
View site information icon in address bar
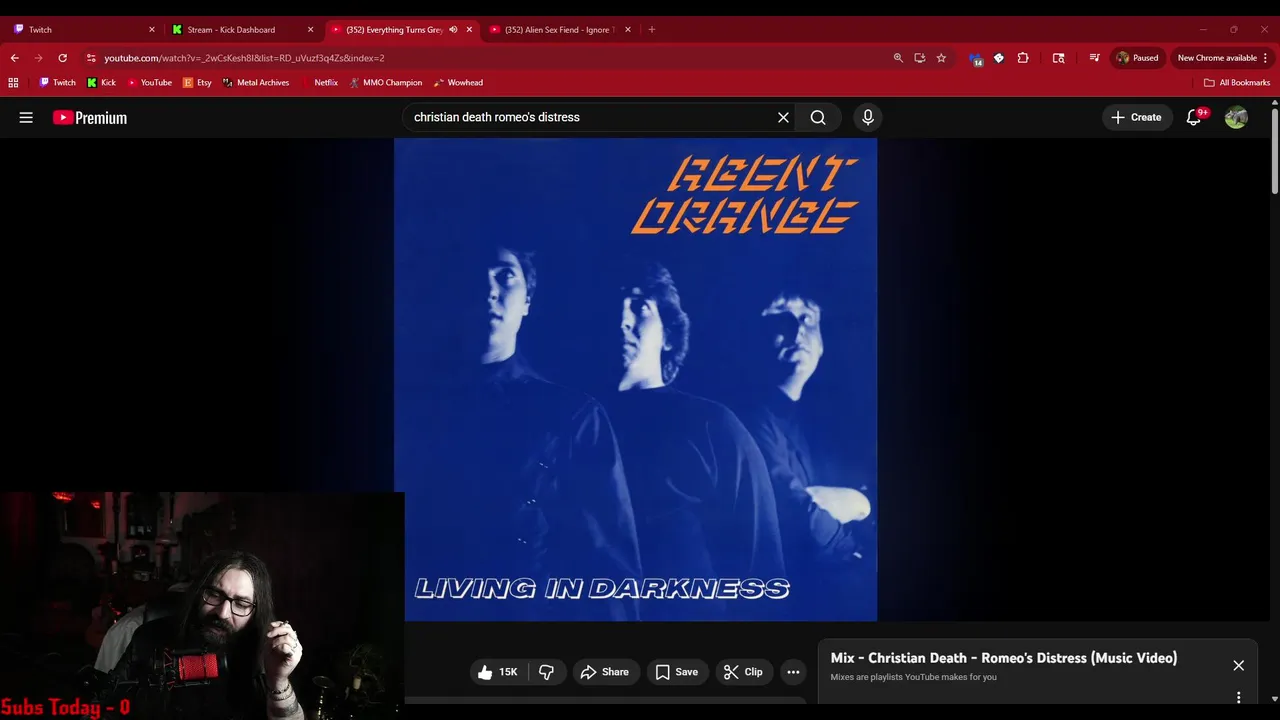[x=91, y=58]
